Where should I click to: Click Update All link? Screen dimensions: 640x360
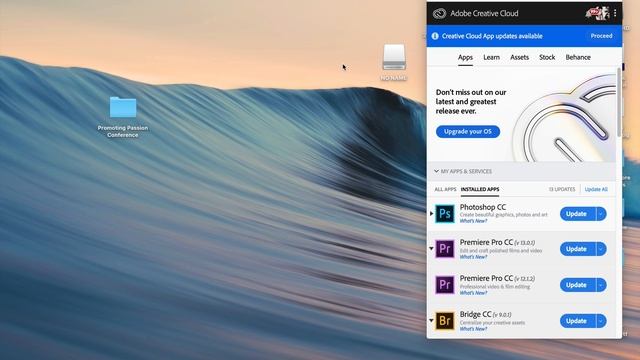click(x=596, y=189)
